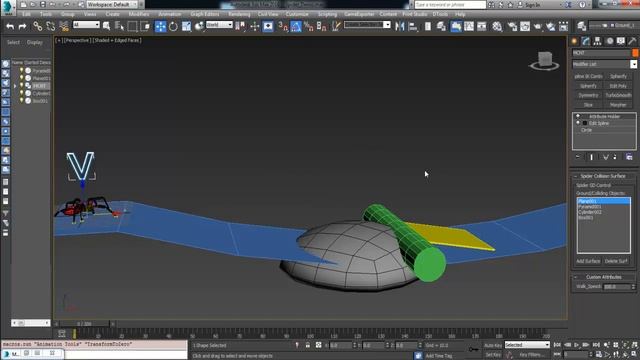This screenshot has height=360, width=640.
Task: Activate the Unlink Selection tool
Action: (51, 27)
